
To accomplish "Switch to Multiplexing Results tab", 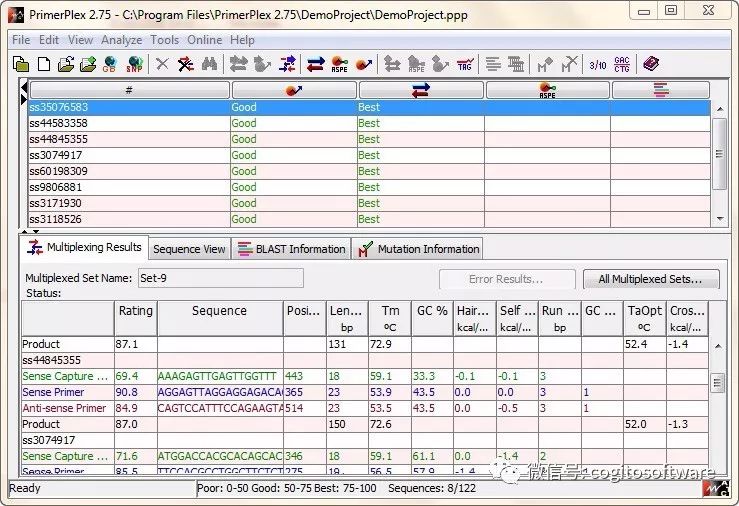I will [x=84, y=247].
